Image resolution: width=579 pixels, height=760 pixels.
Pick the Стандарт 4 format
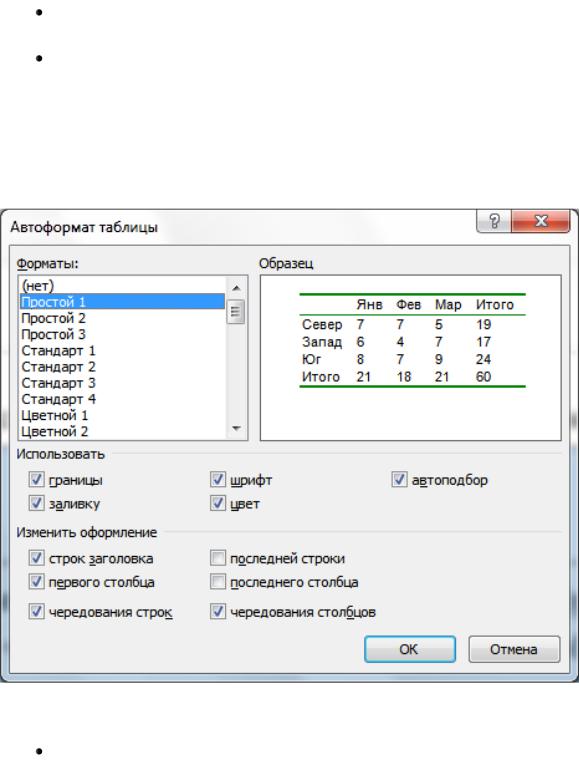(122, 399)
